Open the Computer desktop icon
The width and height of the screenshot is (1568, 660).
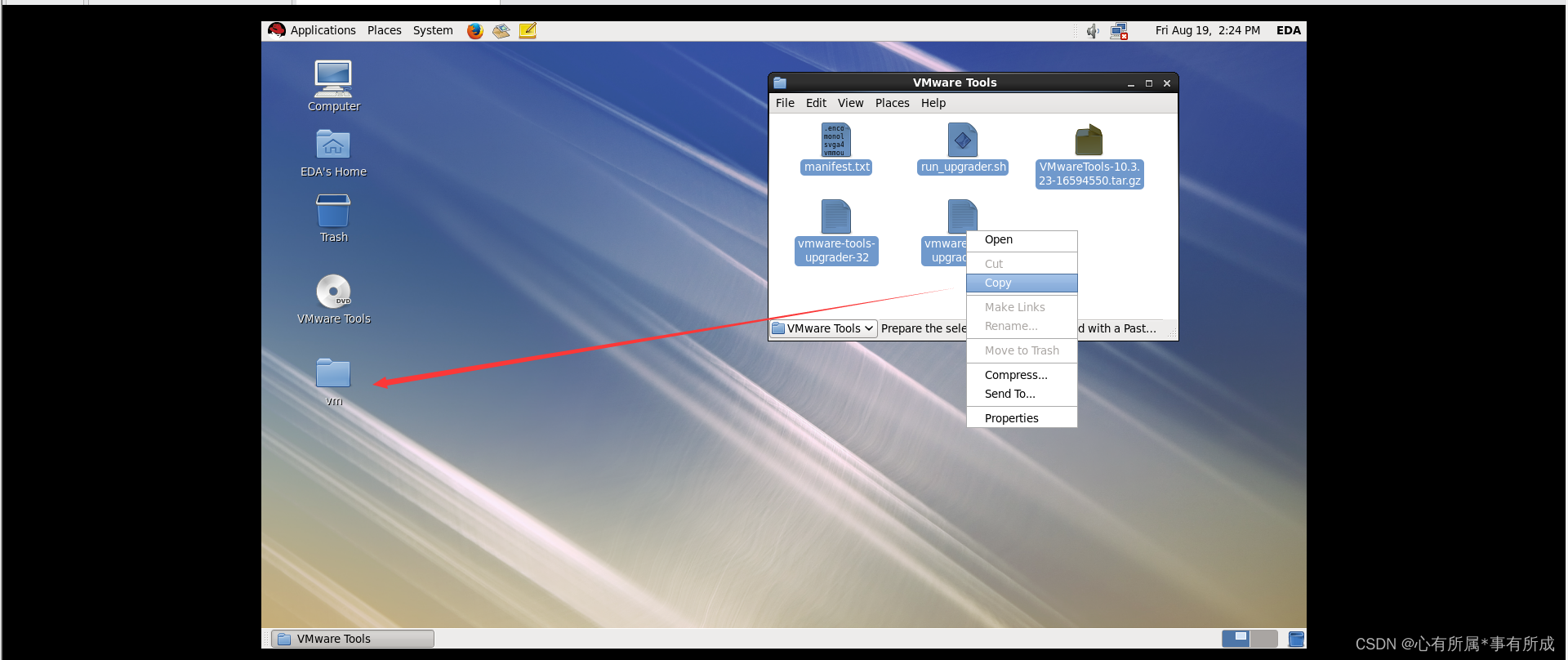pyautogui.click(x=333, y=79)
